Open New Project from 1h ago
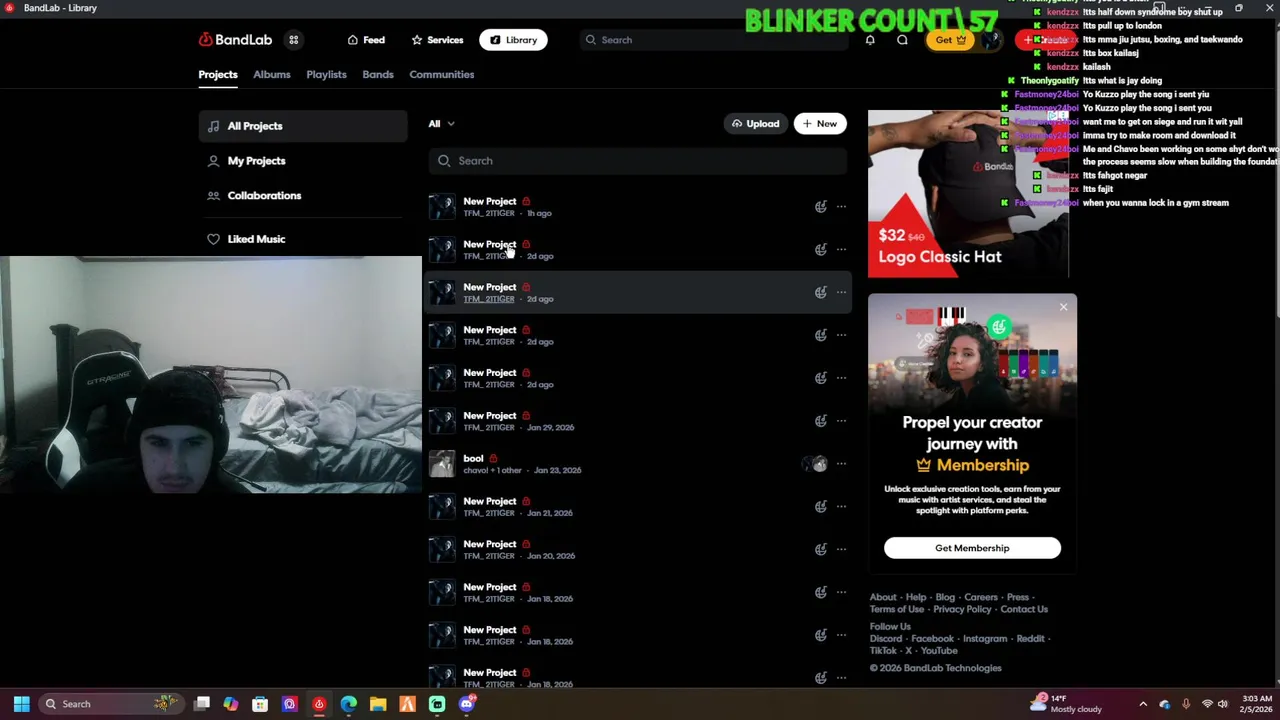 (x=490, y=202)
